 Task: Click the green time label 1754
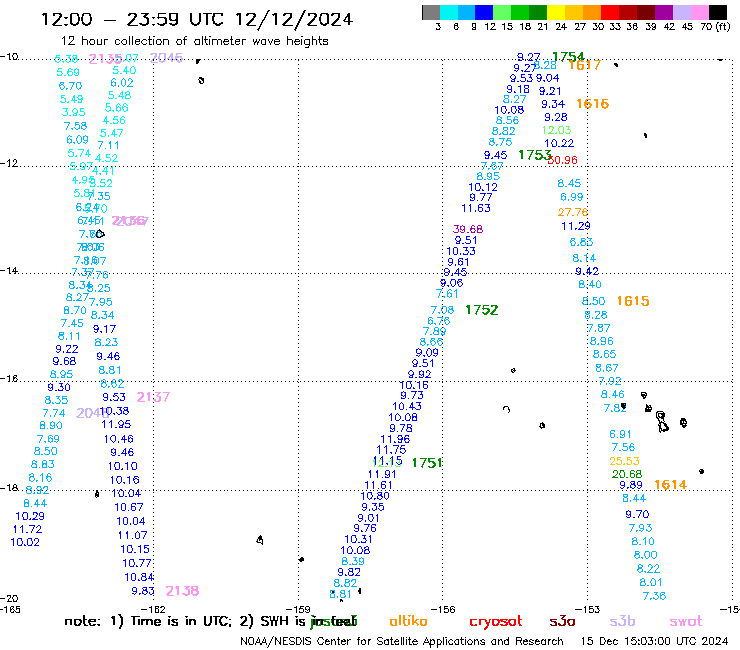(568, 57)
